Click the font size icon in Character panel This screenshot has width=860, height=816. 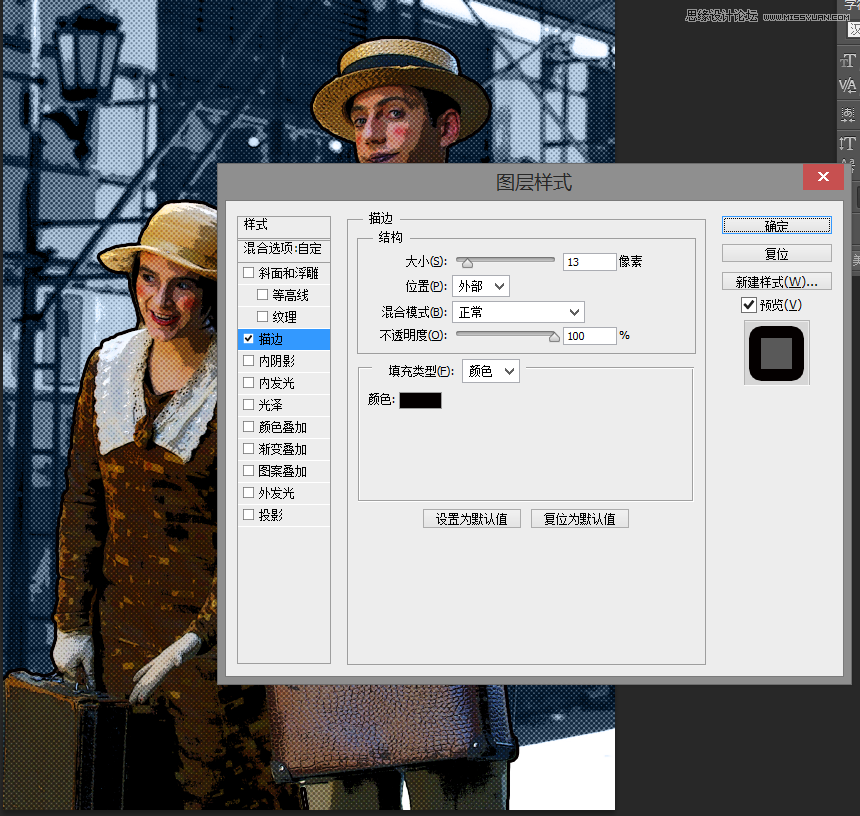[x=848, y=60]
